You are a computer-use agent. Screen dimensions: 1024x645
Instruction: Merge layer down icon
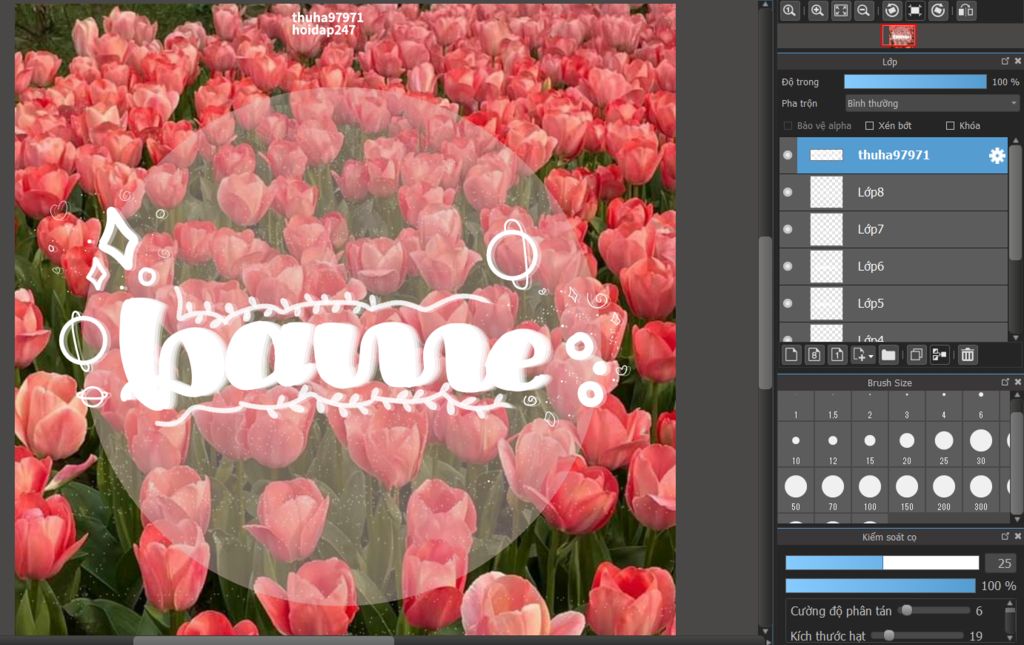coord(940,354)
